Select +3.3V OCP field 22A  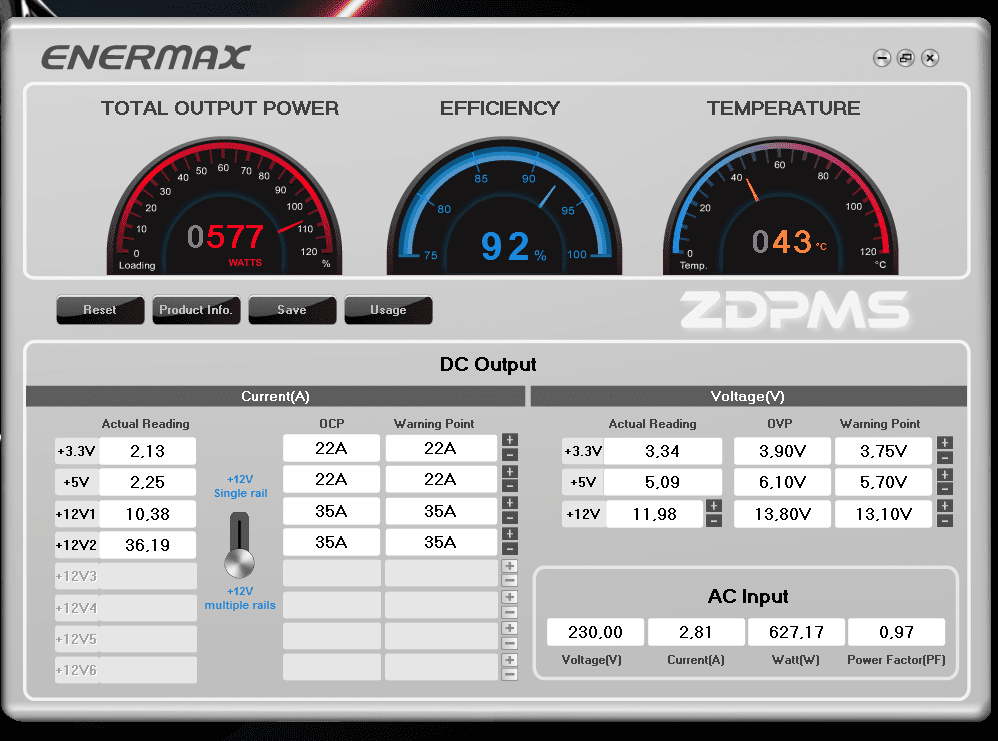332,448
